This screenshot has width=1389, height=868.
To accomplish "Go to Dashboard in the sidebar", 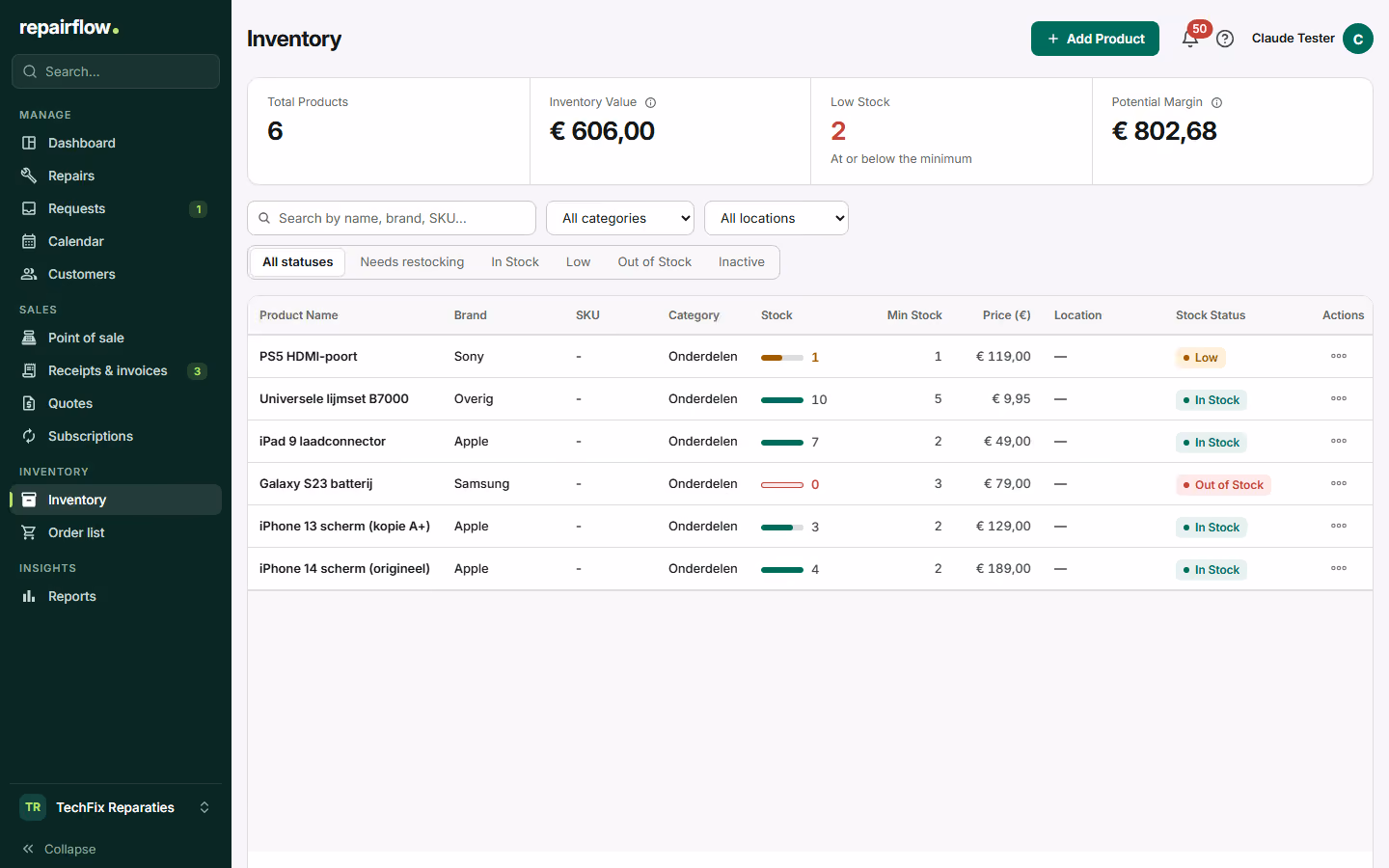I will [116, 143].
